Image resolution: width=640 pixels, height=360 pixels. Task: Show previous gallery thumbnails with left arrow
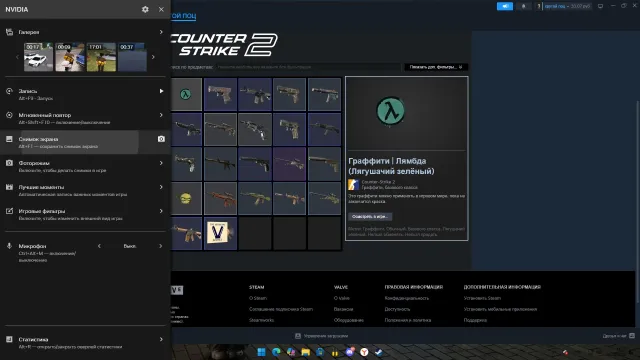17,57
